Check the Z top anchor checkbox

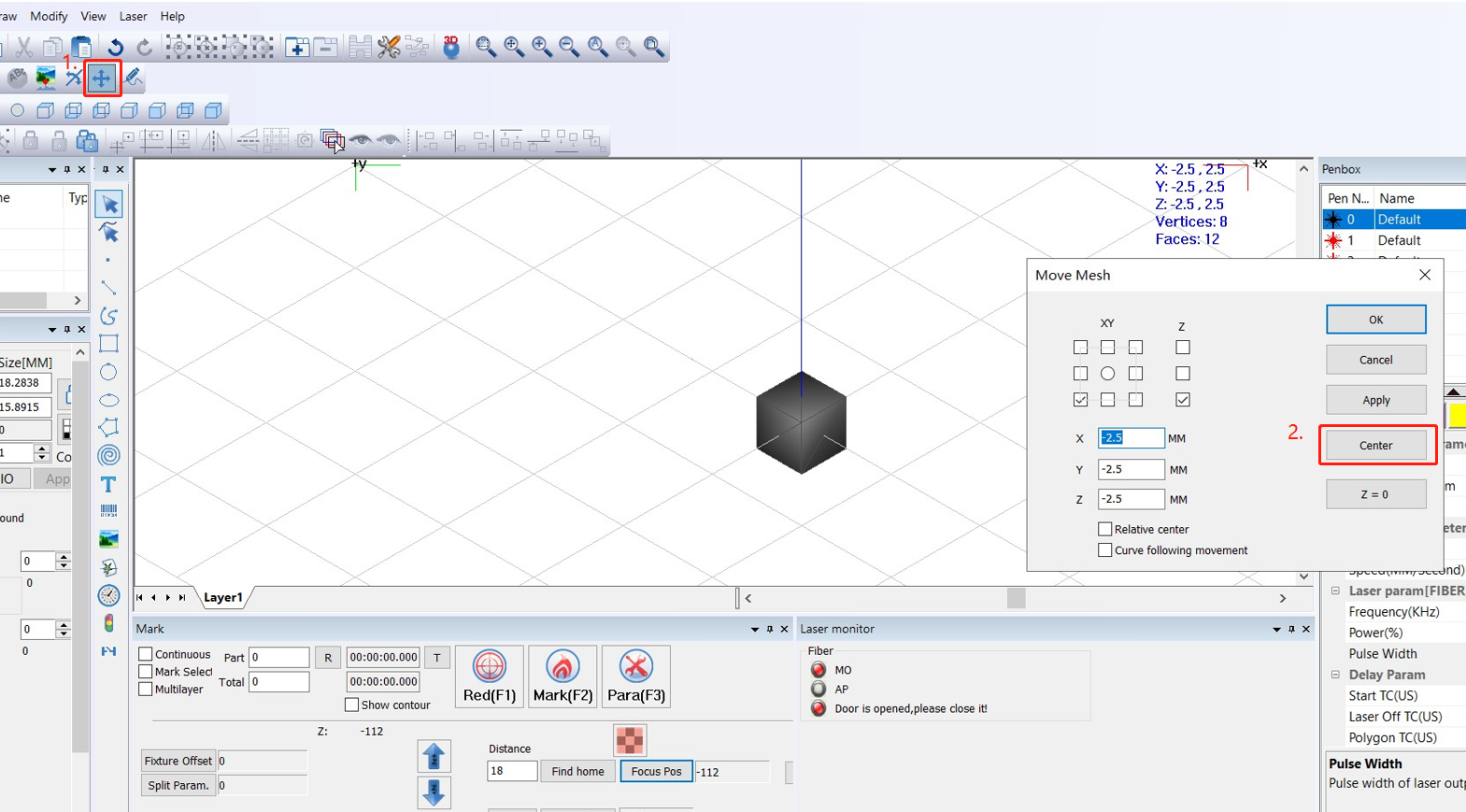tap(1183, 348)
